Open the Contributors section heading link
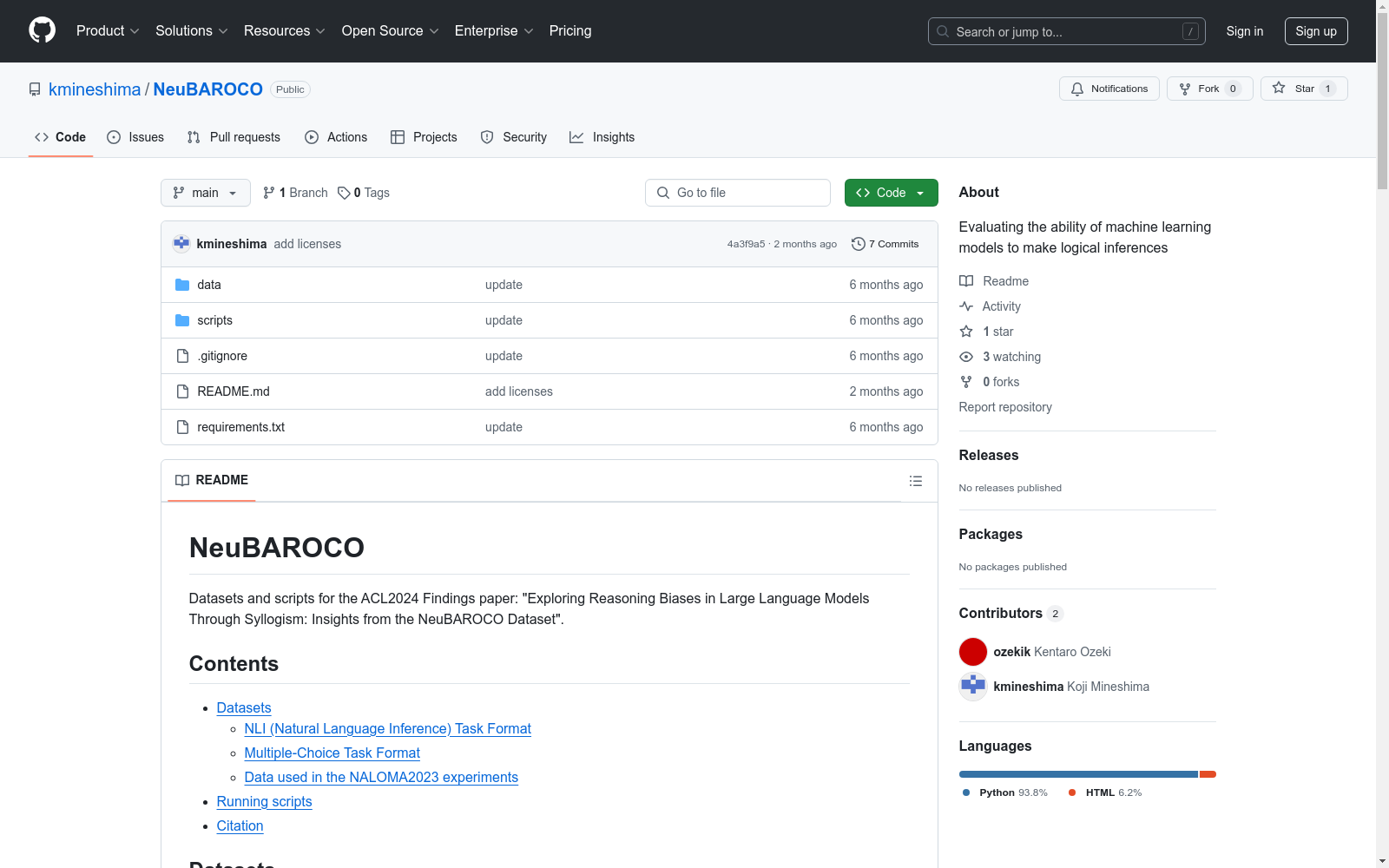 (1011, 613)
